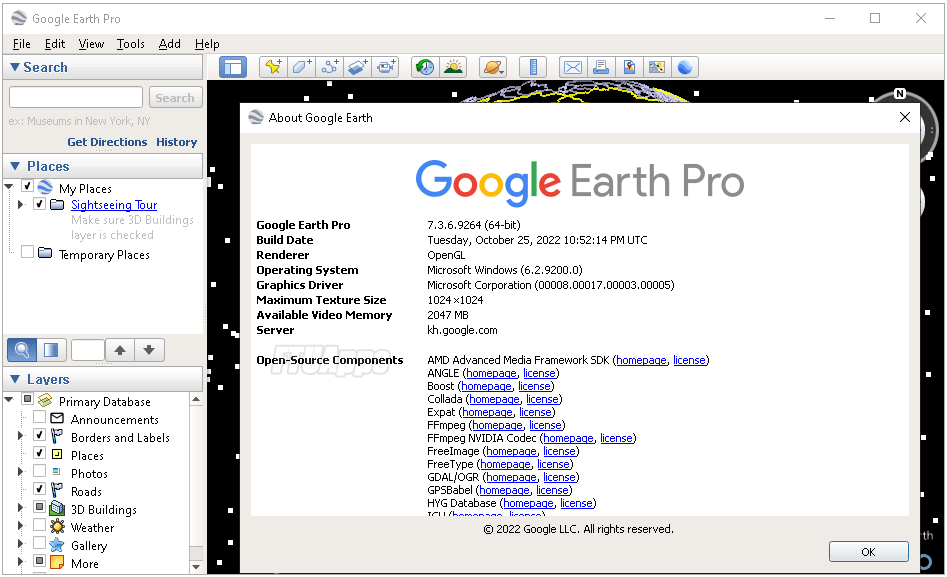947x577 pixels.
Task: Click the search text input field
Action: point(76,97)
